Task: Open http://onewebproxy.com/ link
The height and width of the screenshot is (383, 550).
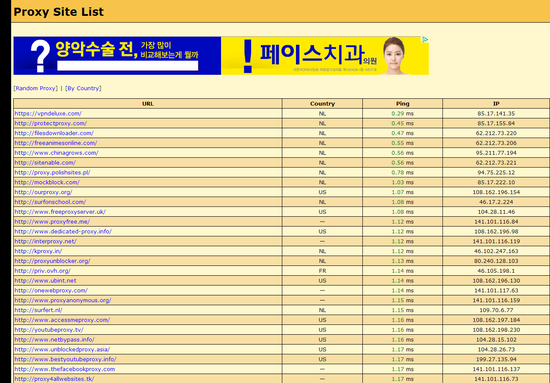Action: point(51,290)
